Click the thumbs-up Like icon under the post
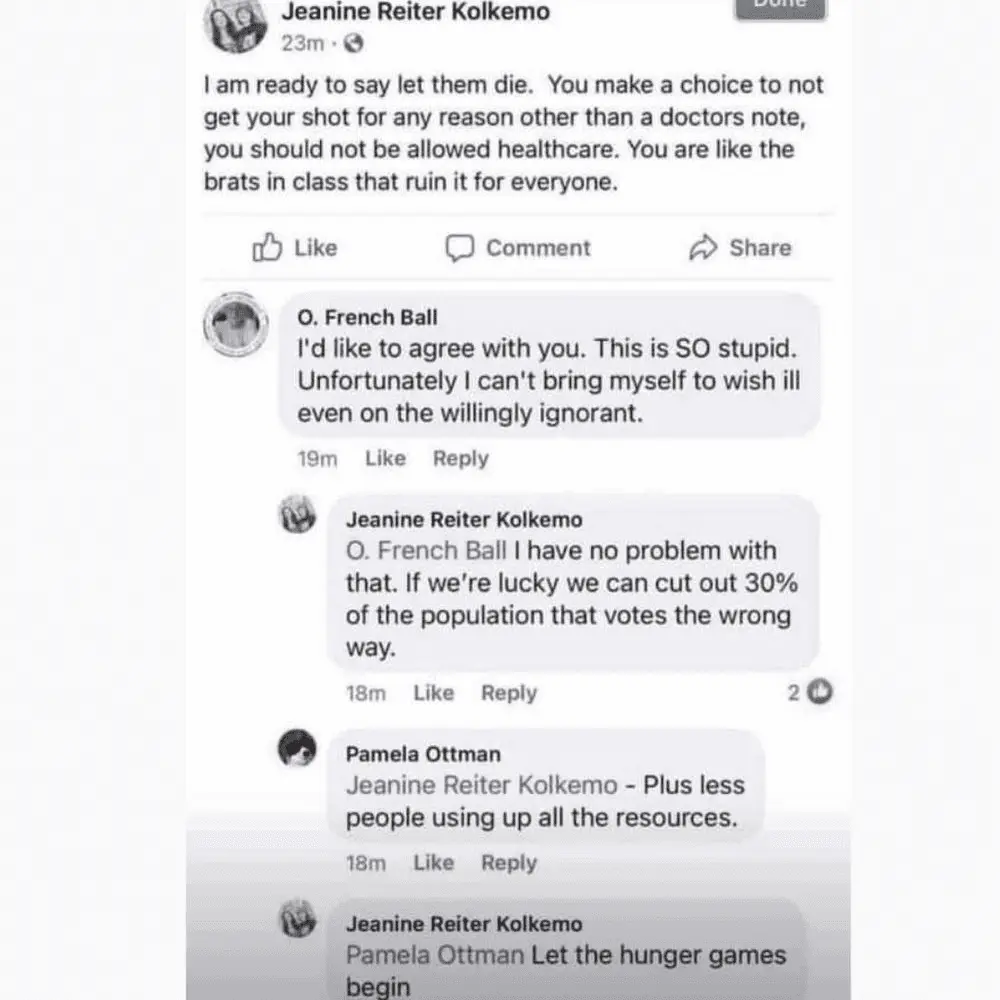 point(267,247)
